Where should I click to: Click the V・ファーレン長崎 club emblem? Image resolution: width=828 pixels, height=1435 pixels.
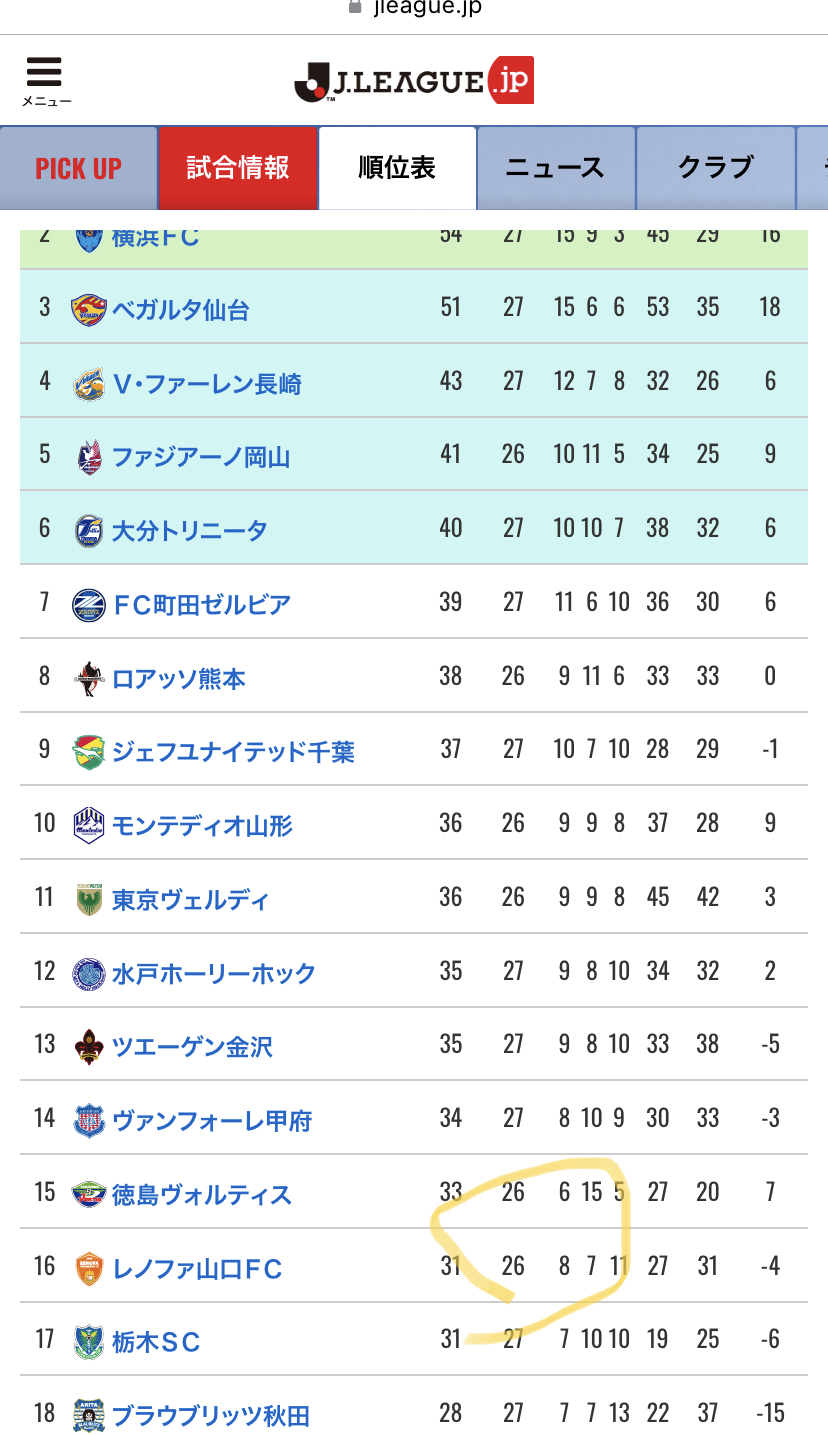(88, 384)
